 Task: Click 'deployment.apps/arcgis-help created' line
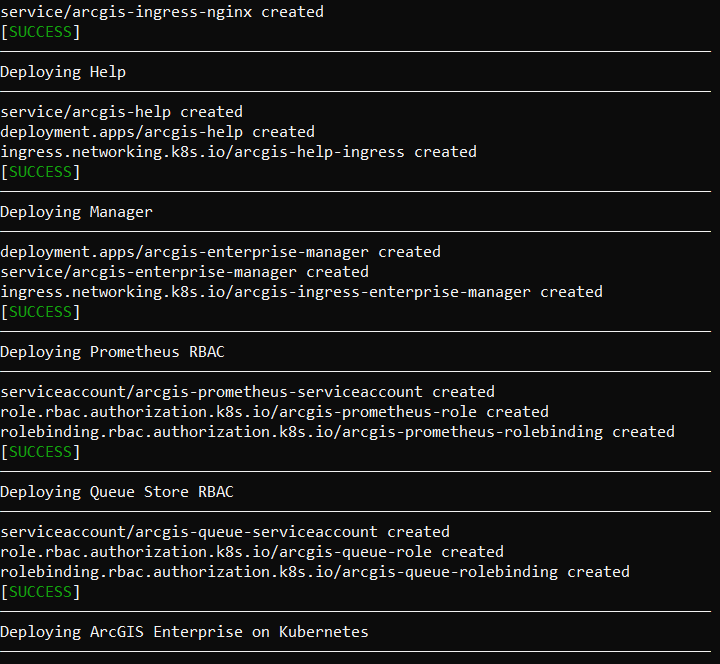coord(158,132)
